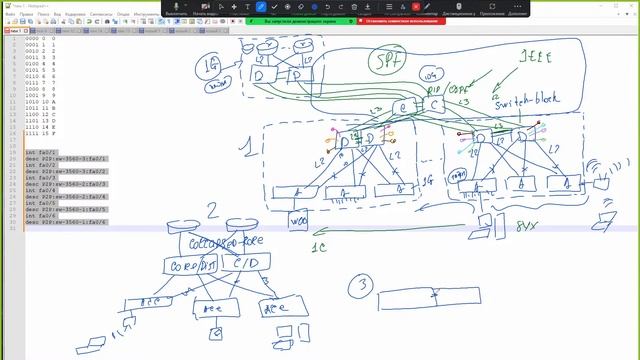Open Опции menu

pyautogui.click(x=123, y=14)
